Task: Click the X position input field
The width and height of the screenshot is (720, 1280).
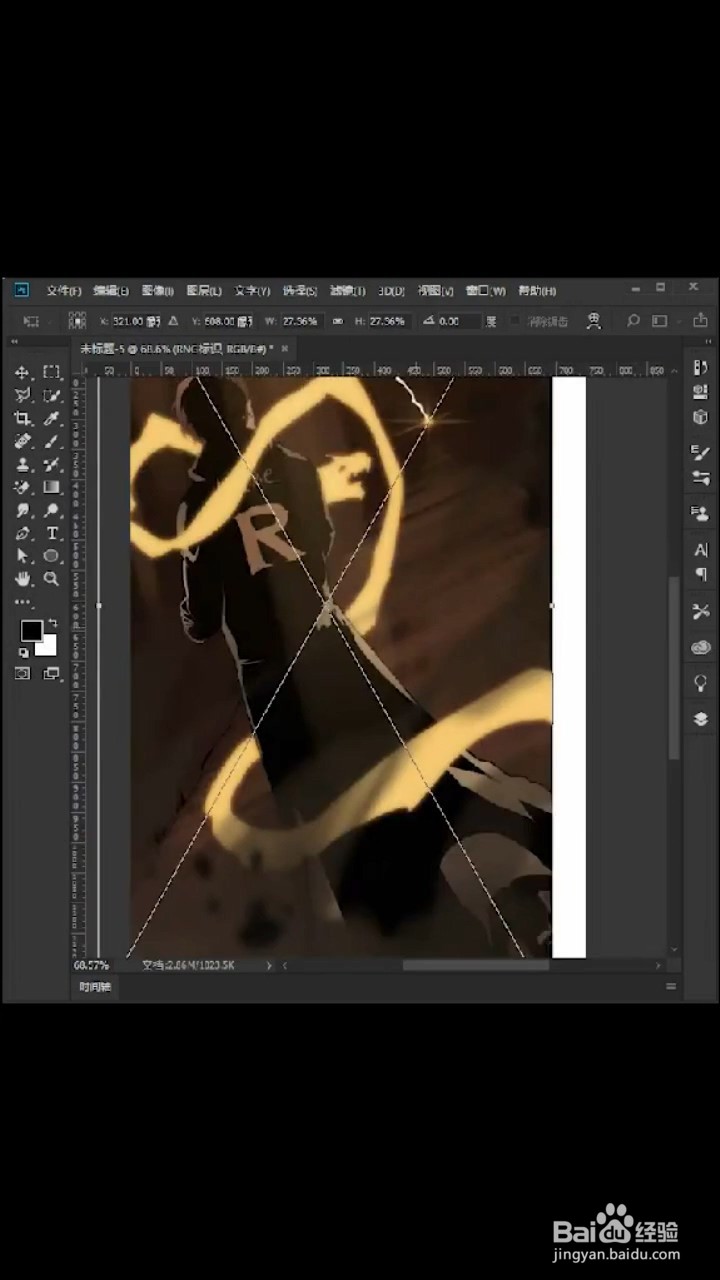Action: 136,321
